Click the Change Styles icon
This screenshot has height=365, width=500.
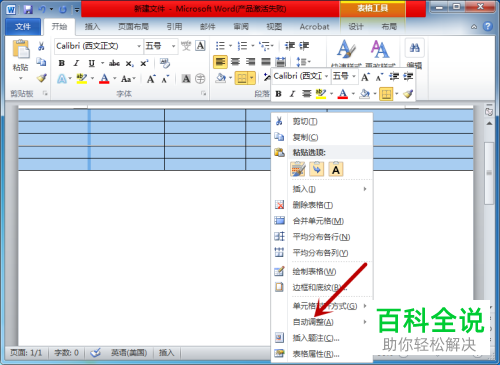click(380, 49)
